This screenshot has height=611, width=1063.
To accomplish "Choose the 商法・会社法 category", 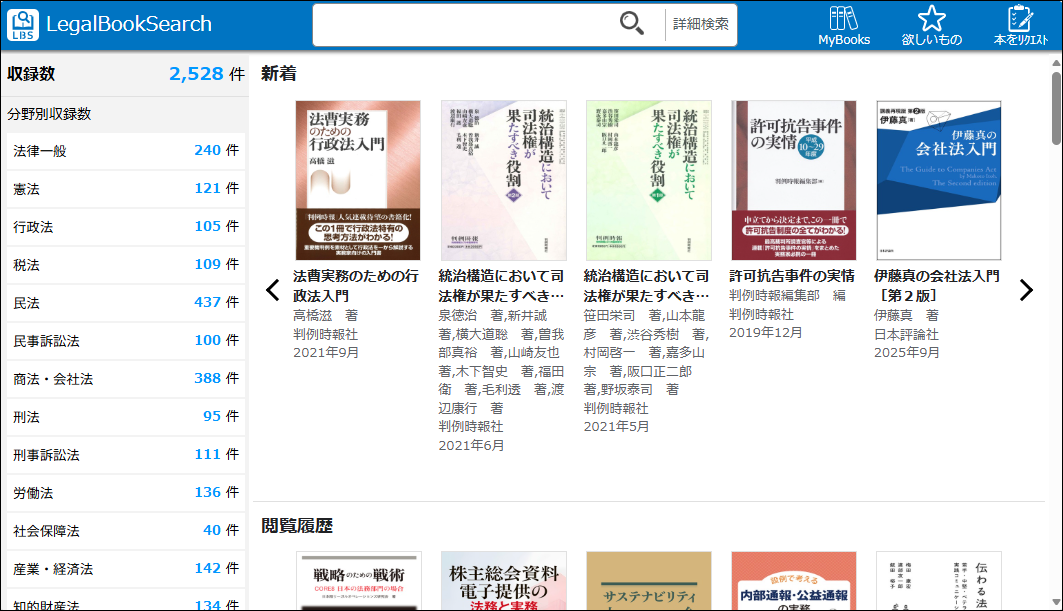I will click(125, 379).
